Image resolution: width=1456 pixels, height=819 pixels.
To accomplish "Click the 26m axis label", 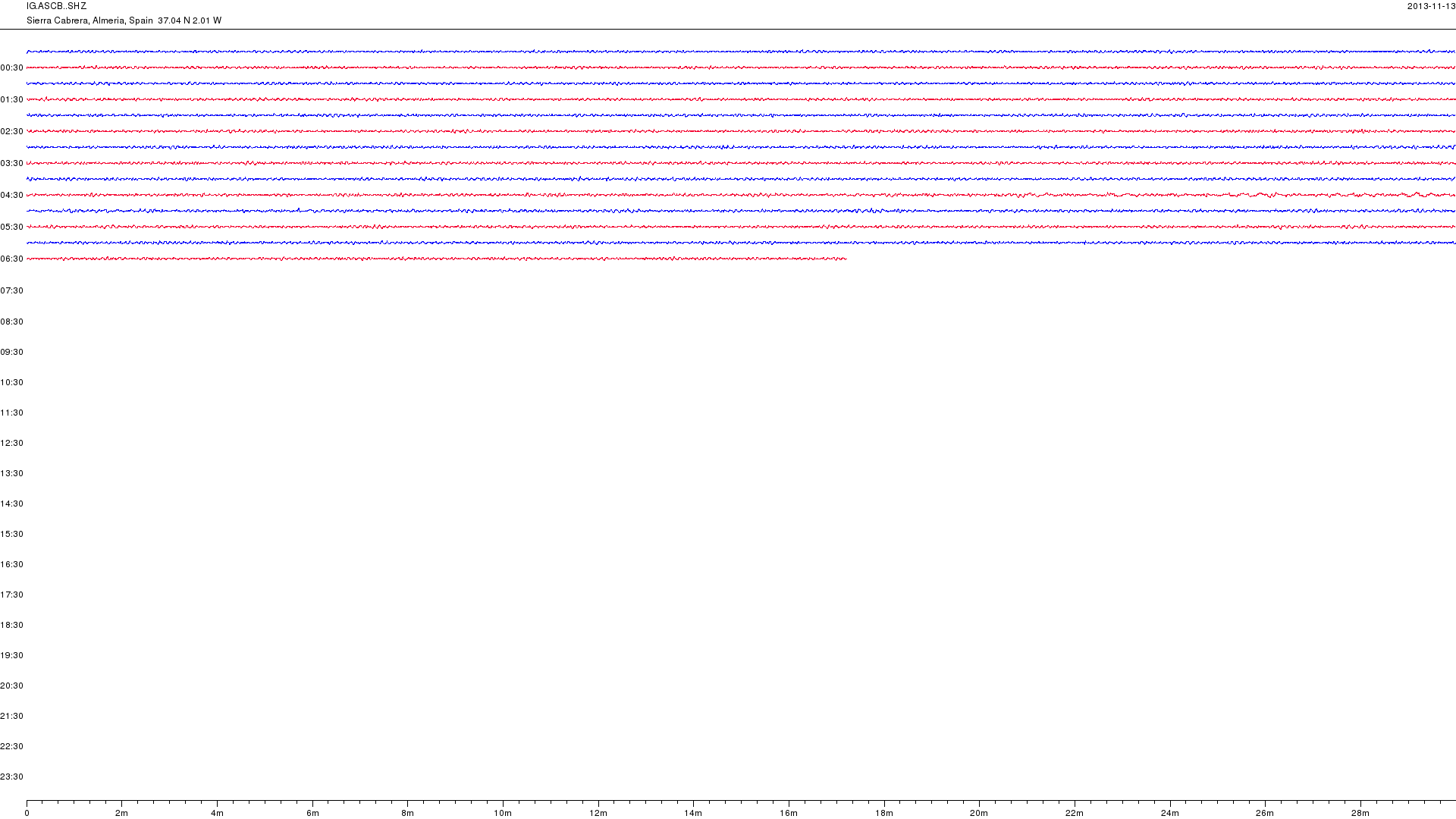I will (x=1265, y=813).
